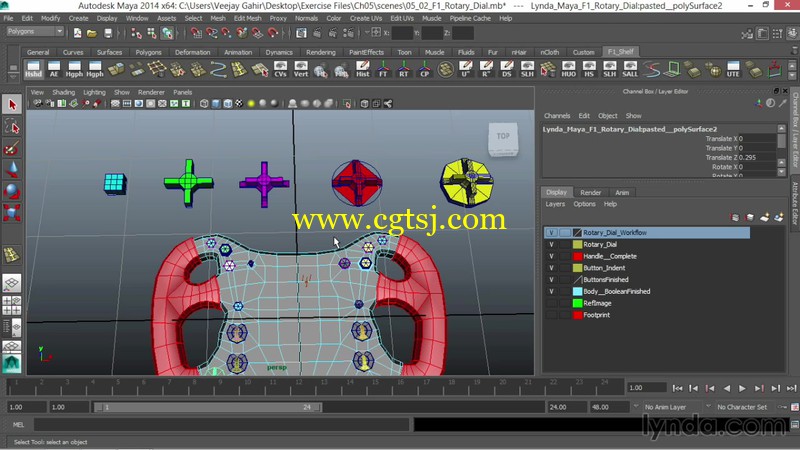Switch to the Render layer tab
800x450 pixels.
pos(590,192)
